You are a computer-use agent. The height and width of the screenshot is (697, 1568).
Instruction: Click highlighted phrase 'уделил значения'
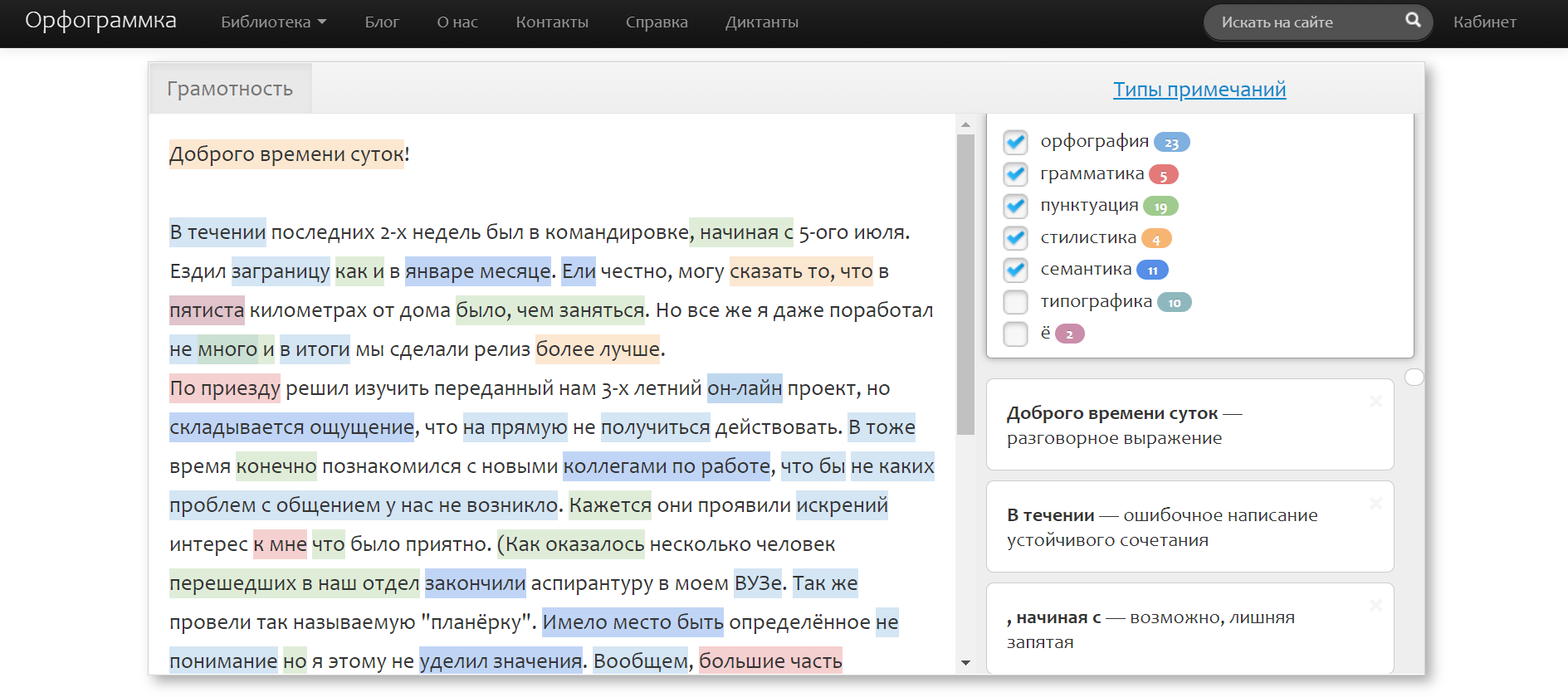pos(501,661)
